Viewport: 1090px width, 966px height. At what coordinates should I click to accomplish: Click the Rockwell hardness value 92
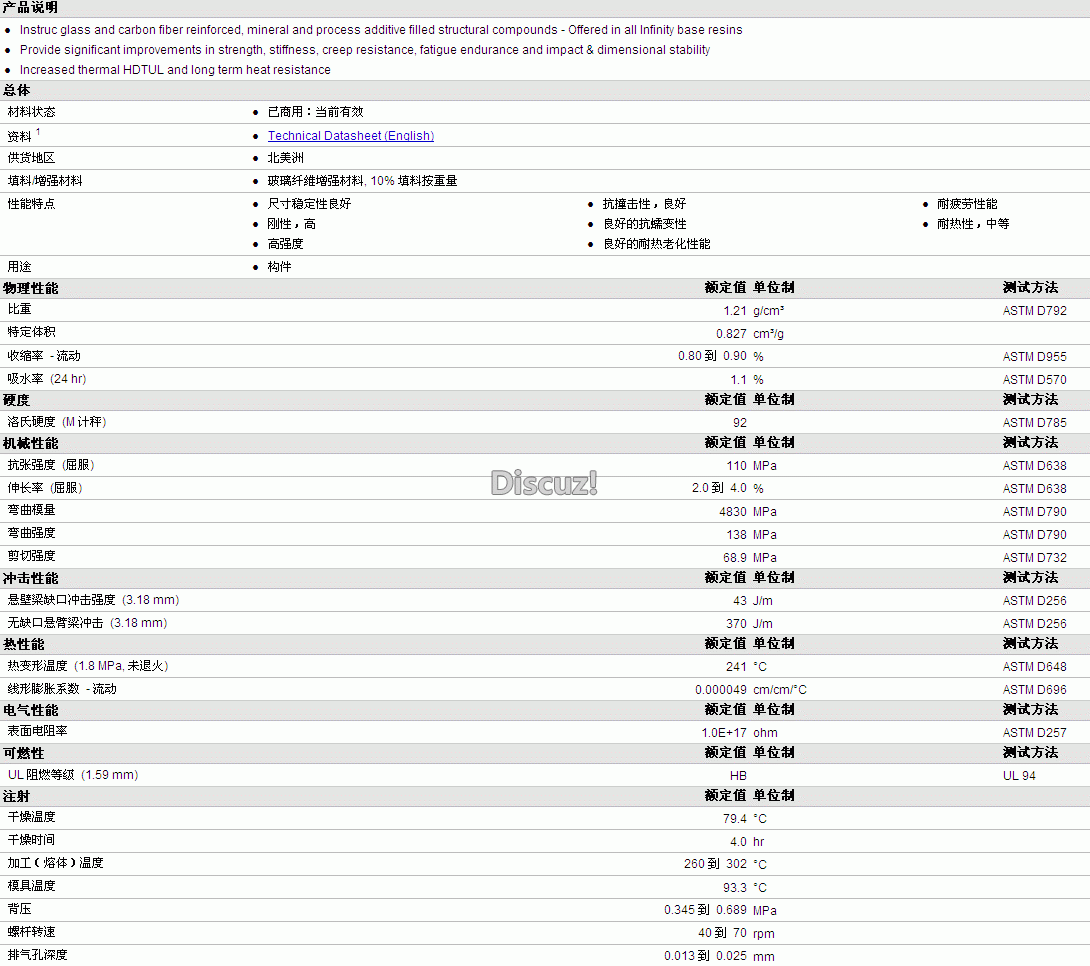(x=740, y=423)
